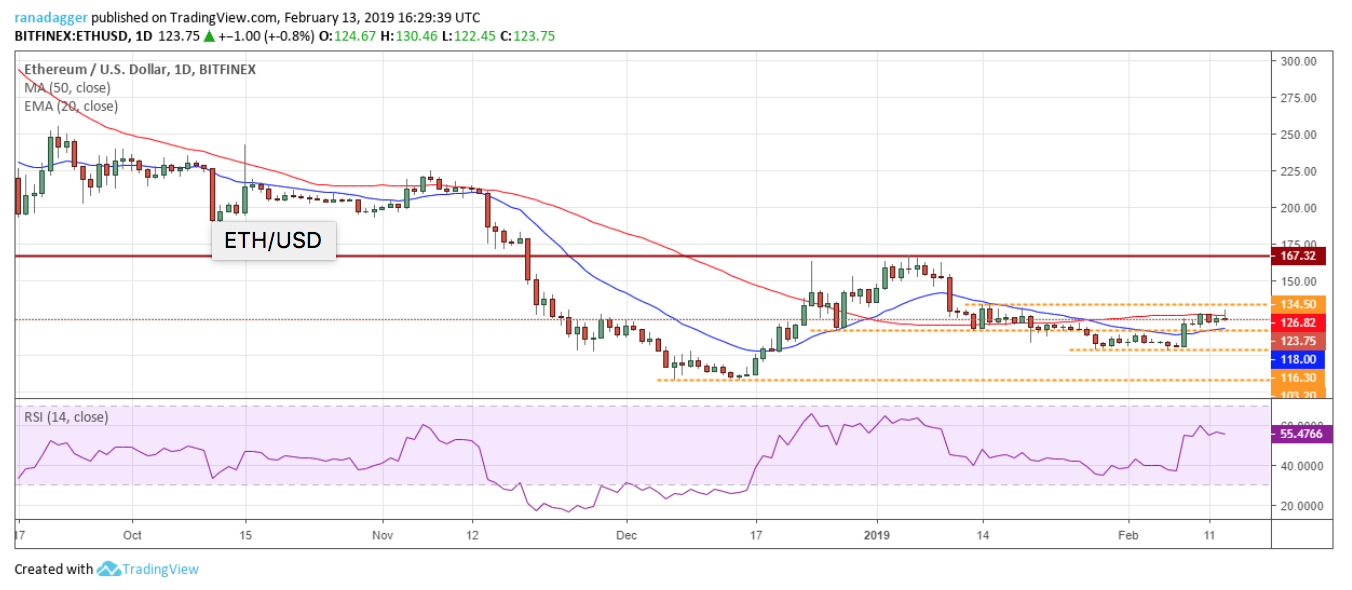Click the 40.0000 RSI axis label

(x=1301, y=466)
